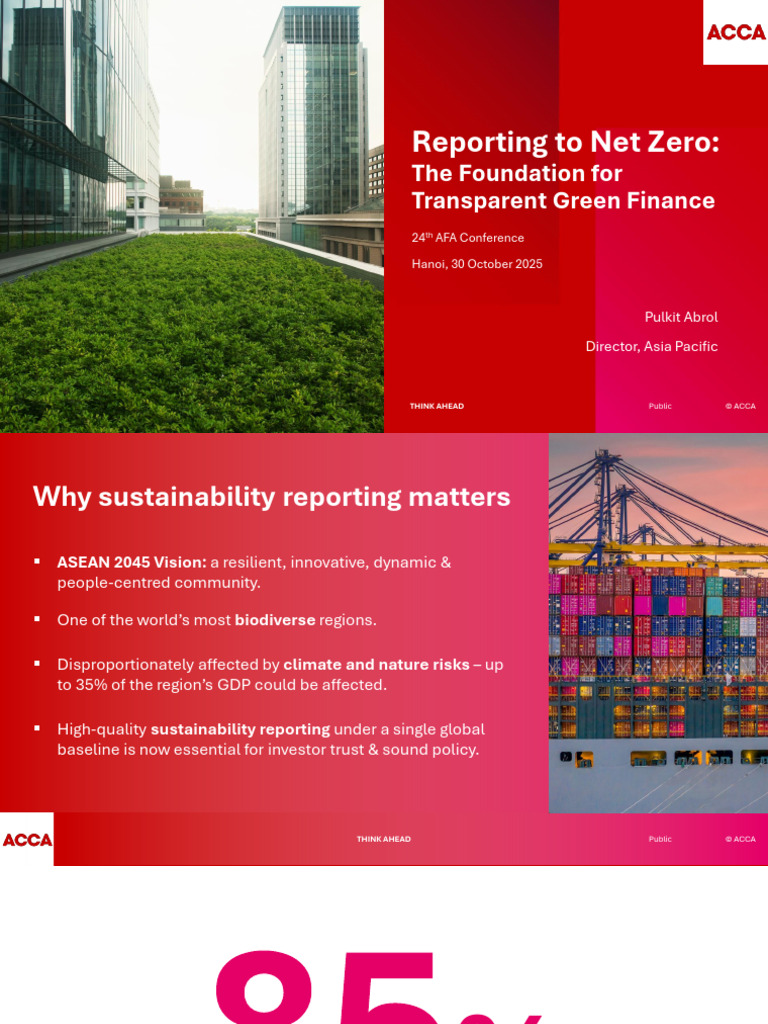The image size is (768, 1024).
Task: Click the 'High-quality sustainability reporting' bullet point
Action: pos(271,739)
